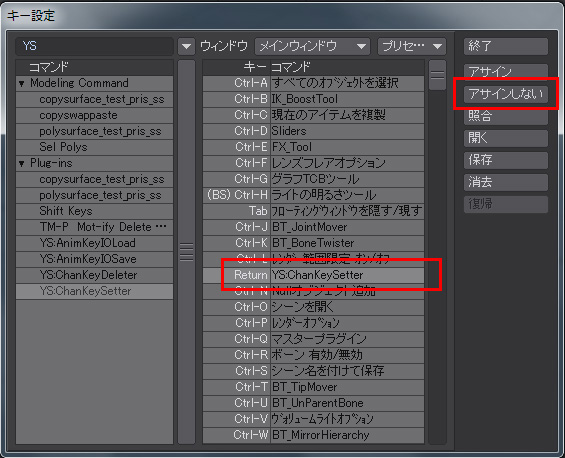Click the key list scrollbar thumb
This screenshot has height=458, width=565.
[437, 75]
